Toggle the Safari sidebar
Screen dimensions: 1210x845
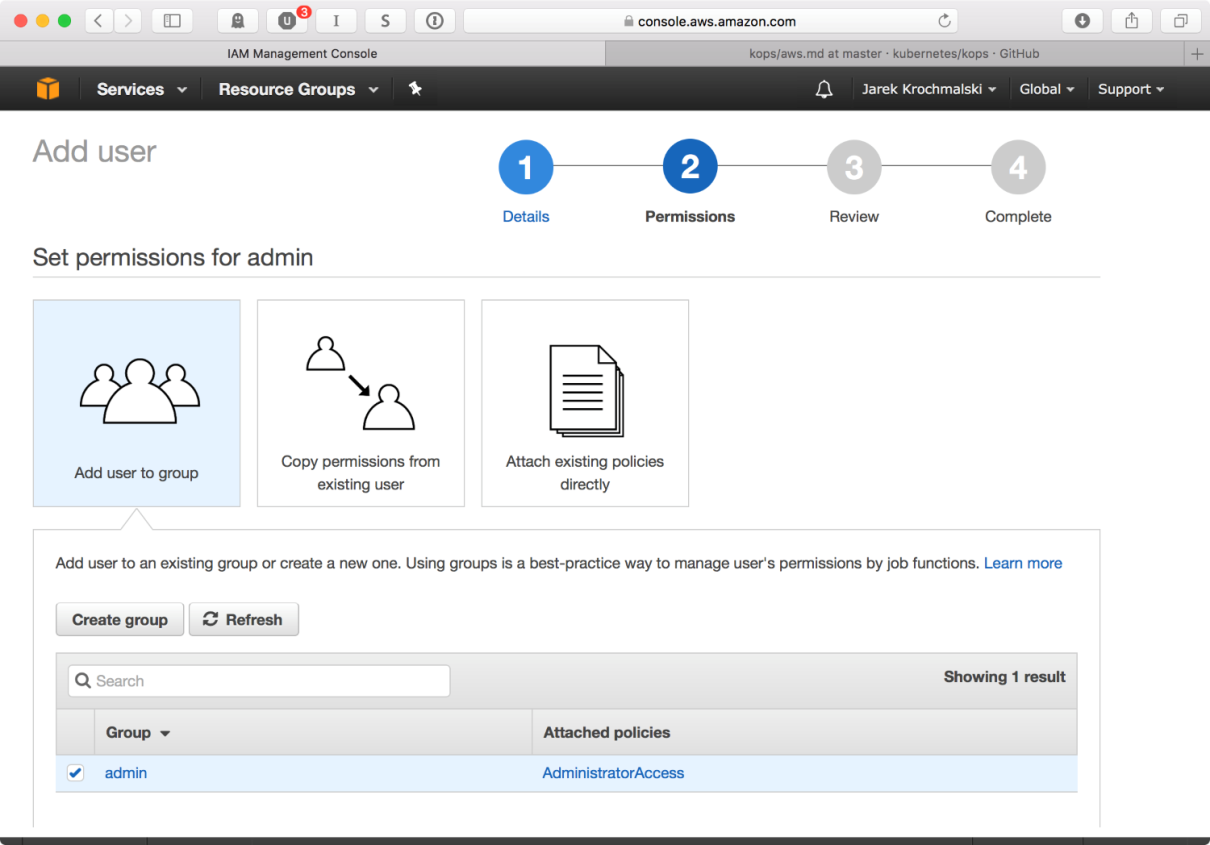172,21
